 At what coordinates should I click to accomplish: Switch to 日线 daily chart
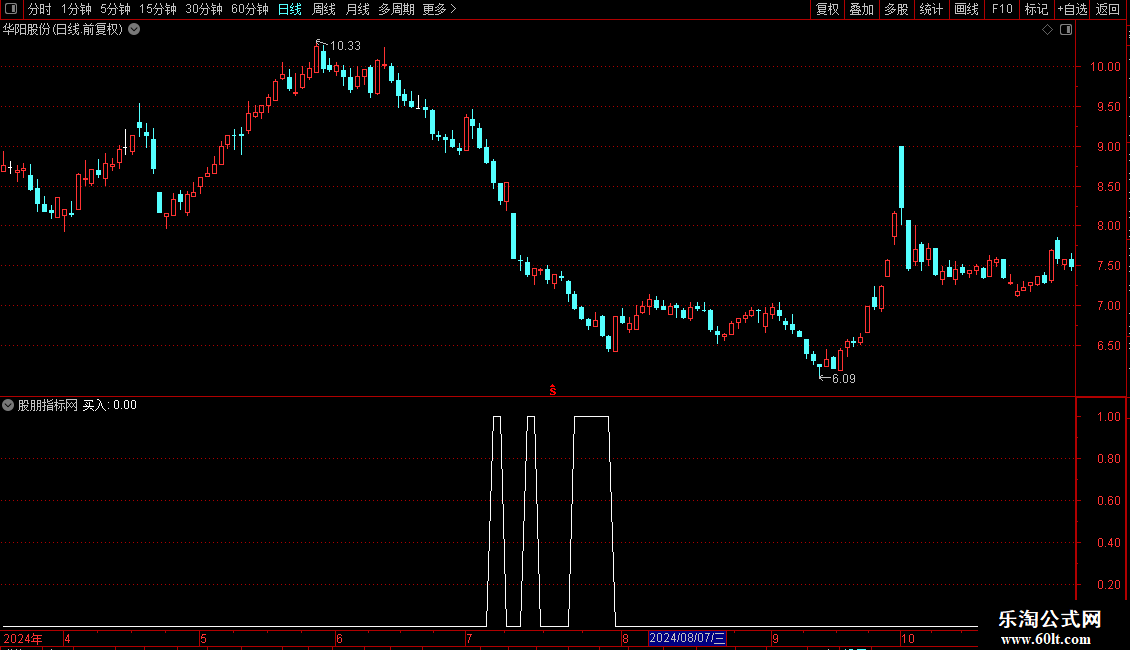pyautogui.click(x=290, y=9)
